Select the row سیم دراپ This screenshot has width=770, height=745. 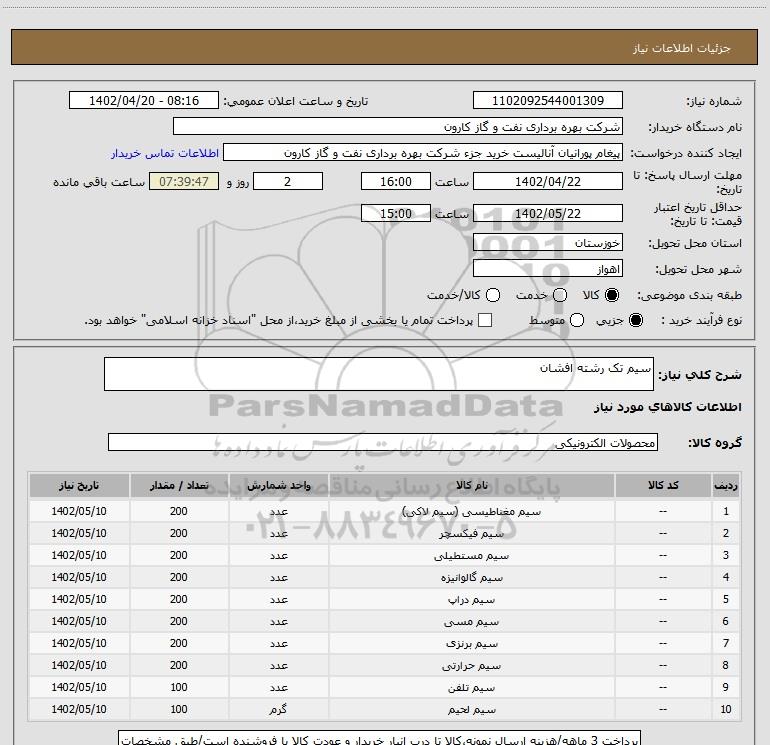(385, 599)
